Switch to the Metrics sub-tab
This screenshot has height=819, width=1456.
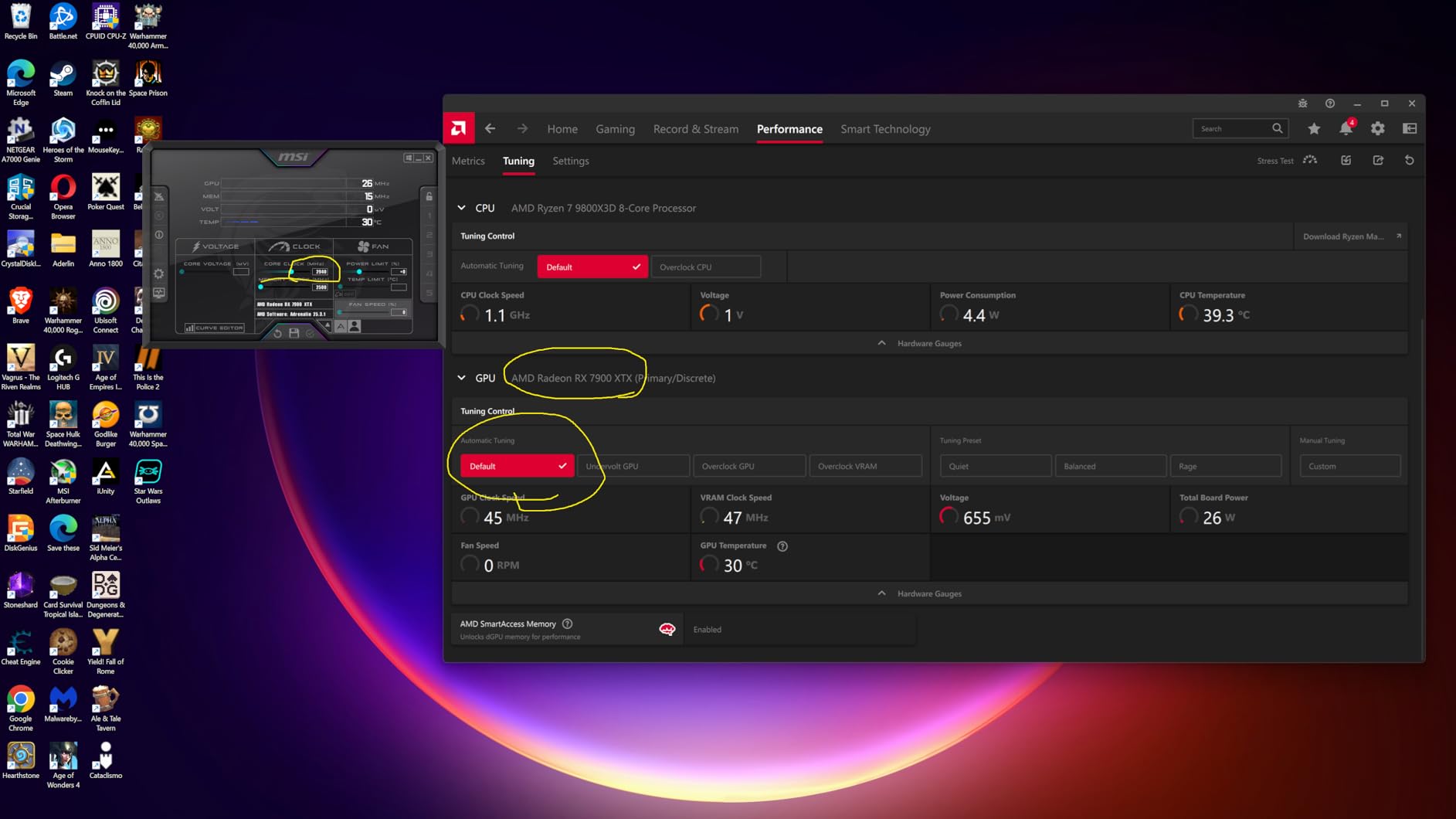468,161
